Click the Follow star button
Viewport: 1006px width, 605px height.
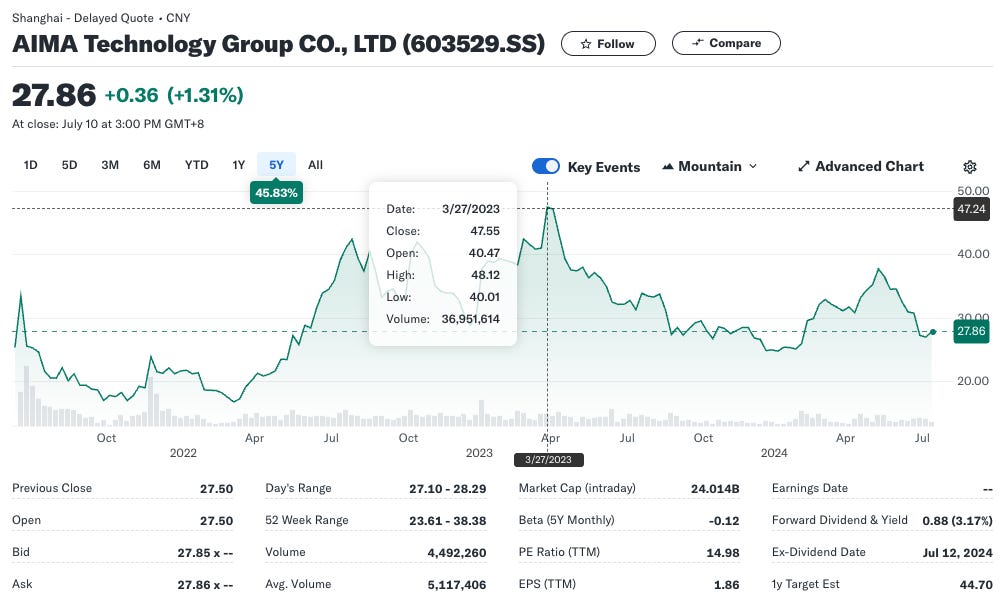[x=608, y=44]
